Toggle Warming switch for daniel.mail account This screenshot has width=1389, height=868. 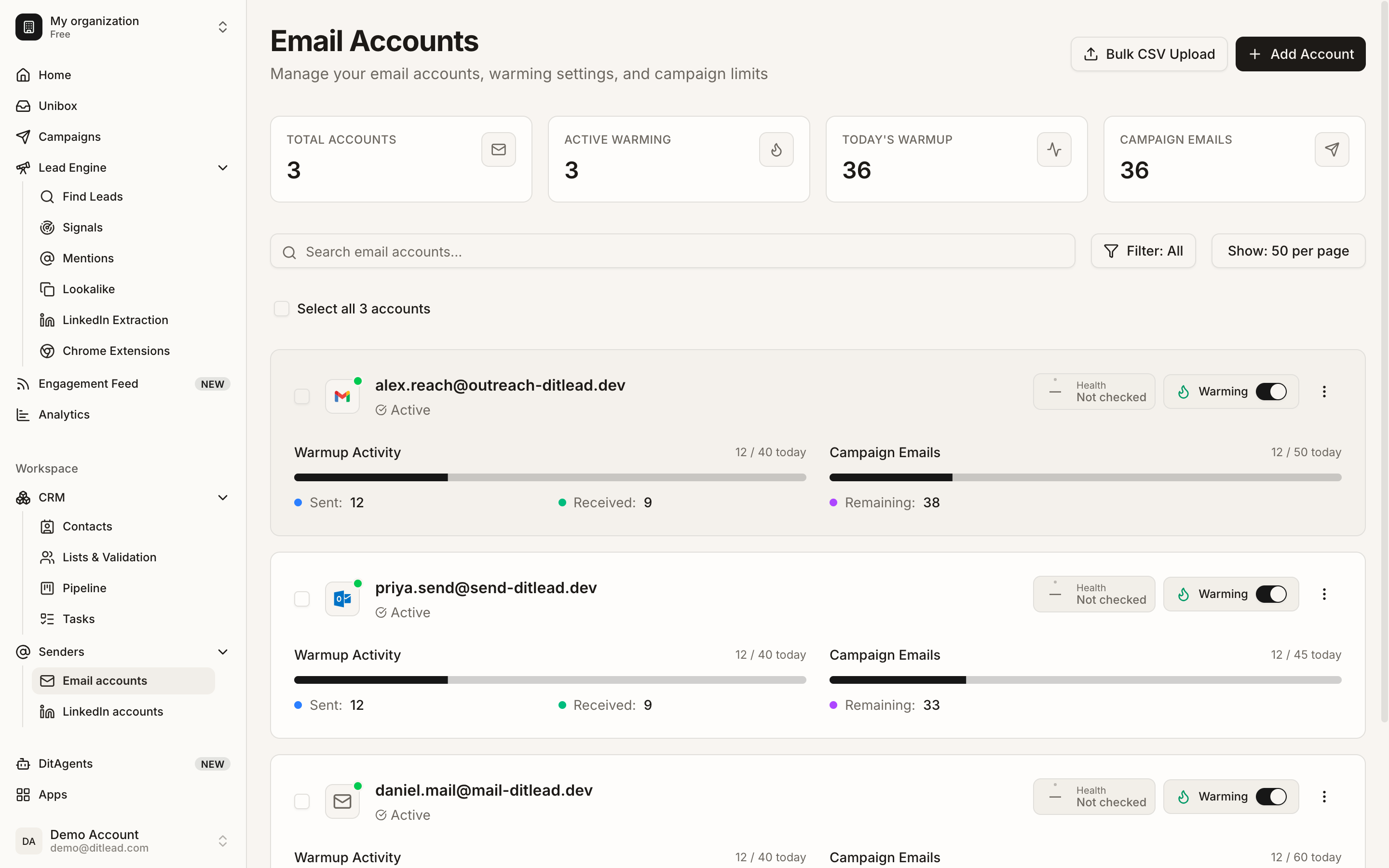[x=1271, y=797]
